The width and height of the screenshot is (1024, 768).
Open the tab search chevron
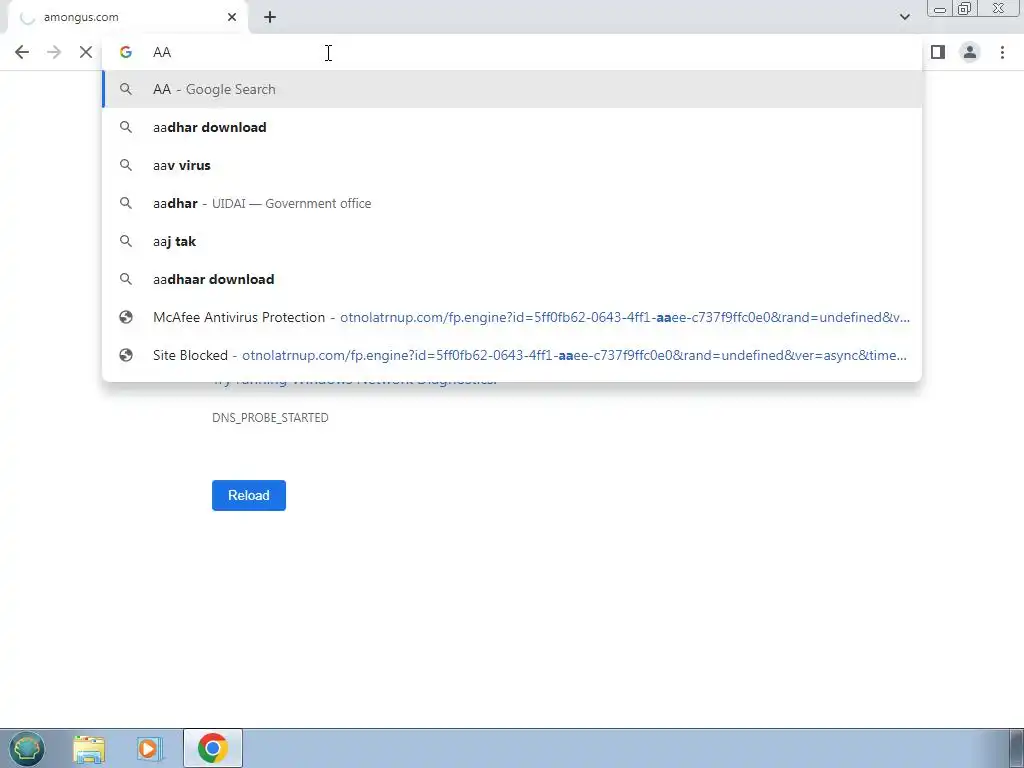tap(904, 17)
